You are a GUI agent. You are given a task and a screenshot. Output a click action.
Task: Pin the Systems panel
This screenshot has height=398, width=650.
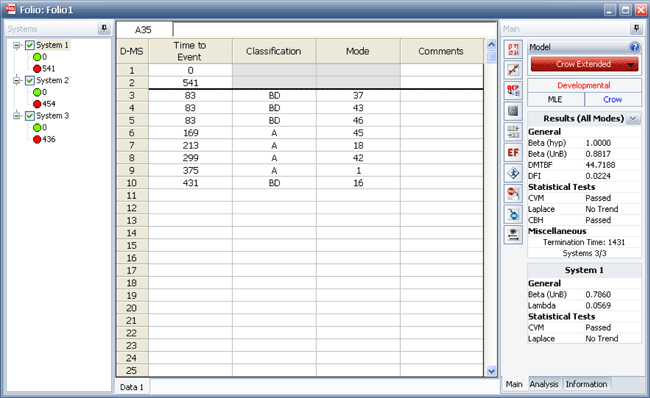click(x=104, y=29)
